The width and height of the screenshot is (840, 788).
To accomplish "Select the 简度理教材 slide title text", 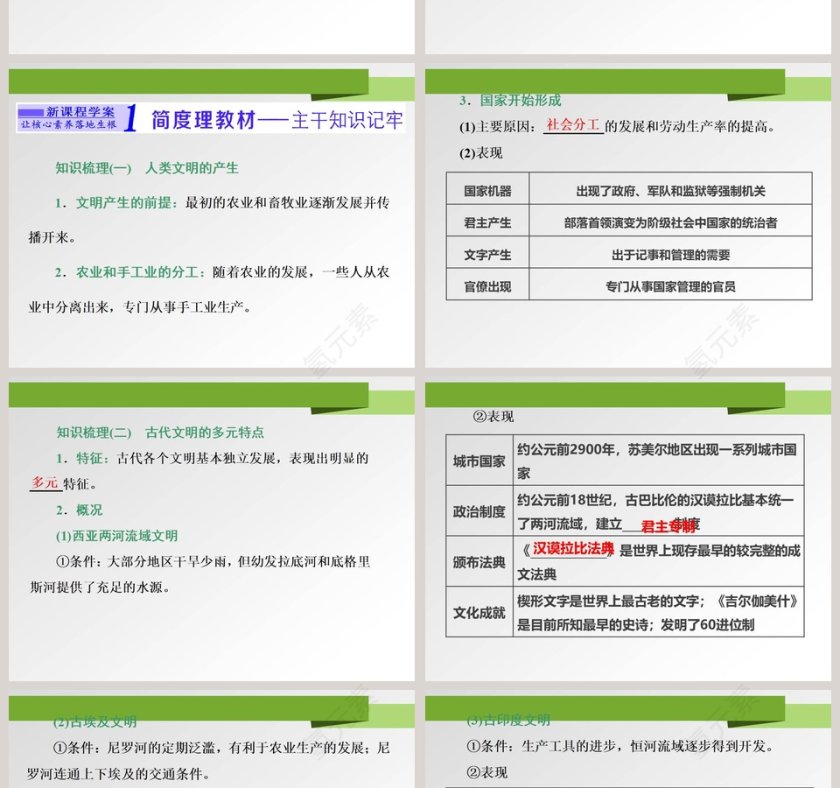I will (276, 120).
